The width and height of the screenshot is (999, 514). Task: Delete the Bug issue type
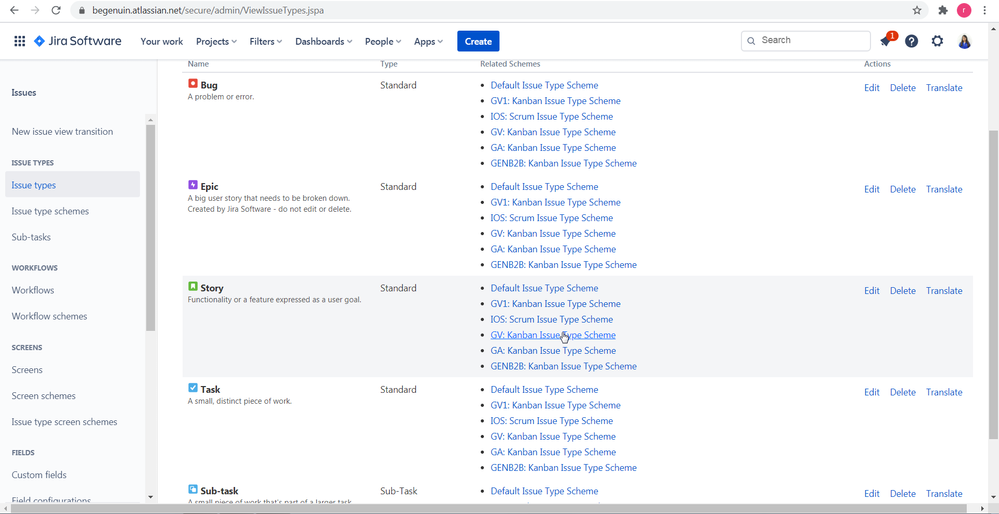903,88
